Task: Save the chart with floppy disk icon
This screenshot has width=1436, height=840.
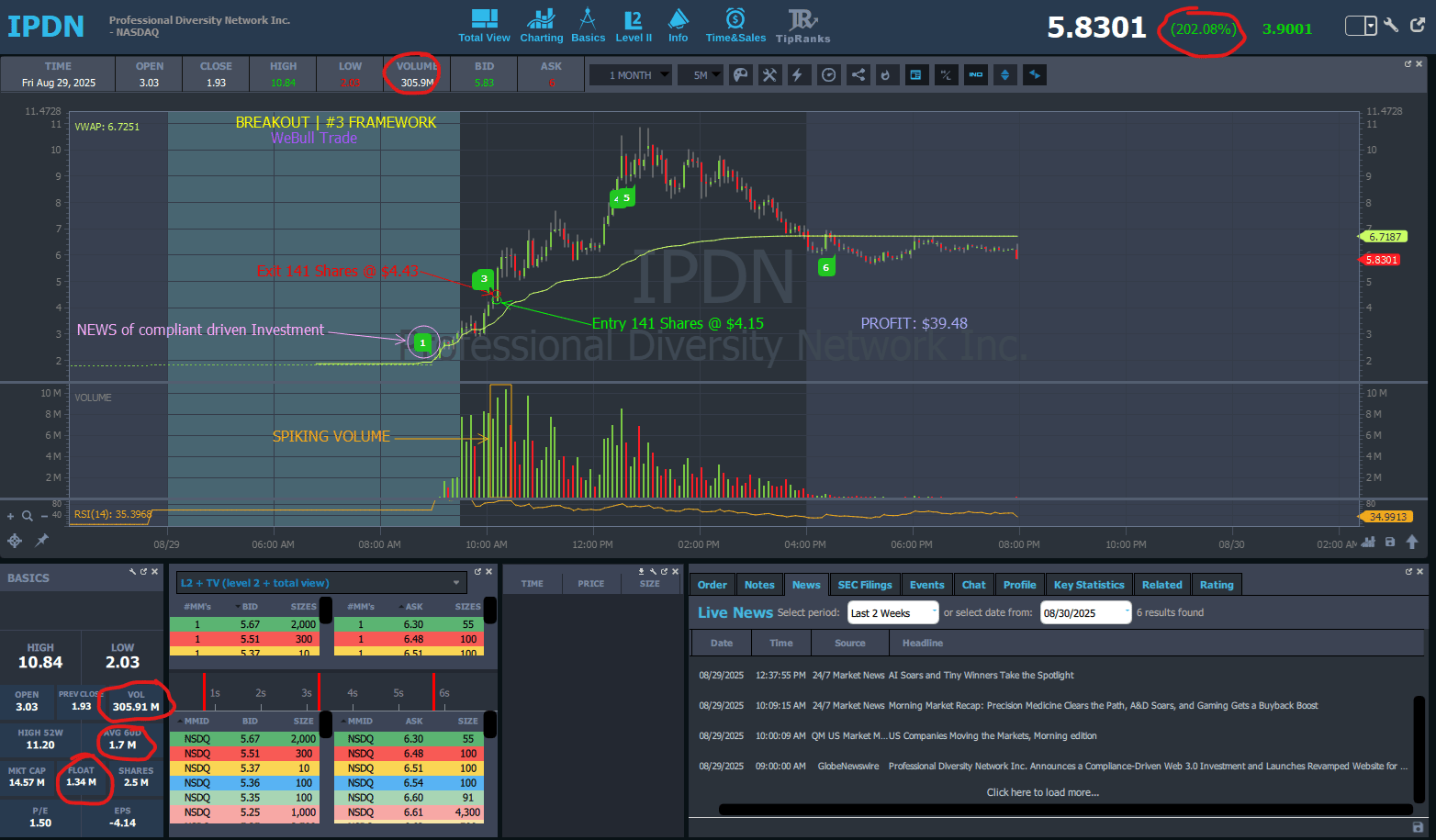Action: [x=1390, y=542]
